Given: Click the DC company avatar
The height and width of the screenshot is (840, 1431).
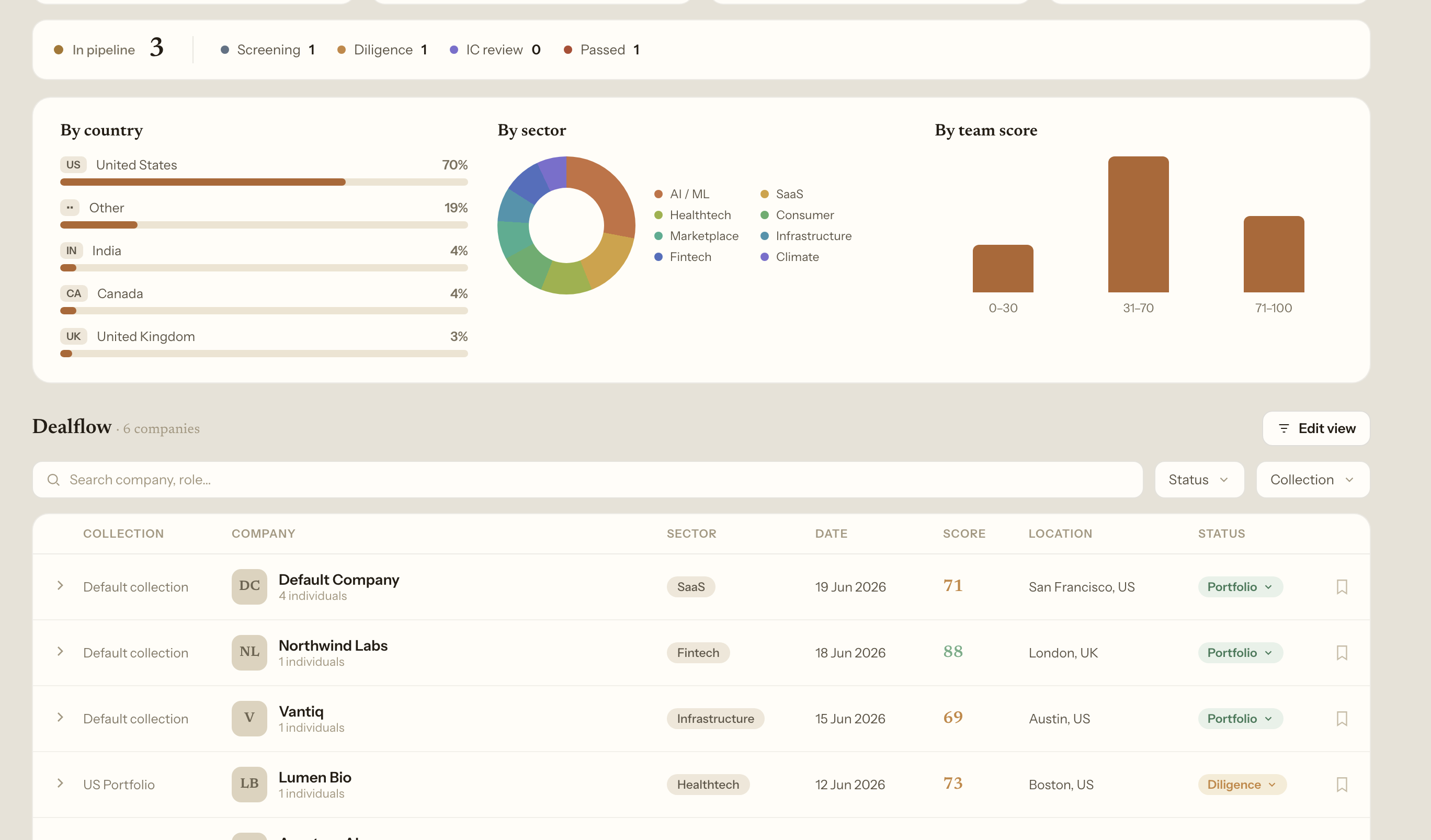Looking at the screenshot, I should coord(249,587).
